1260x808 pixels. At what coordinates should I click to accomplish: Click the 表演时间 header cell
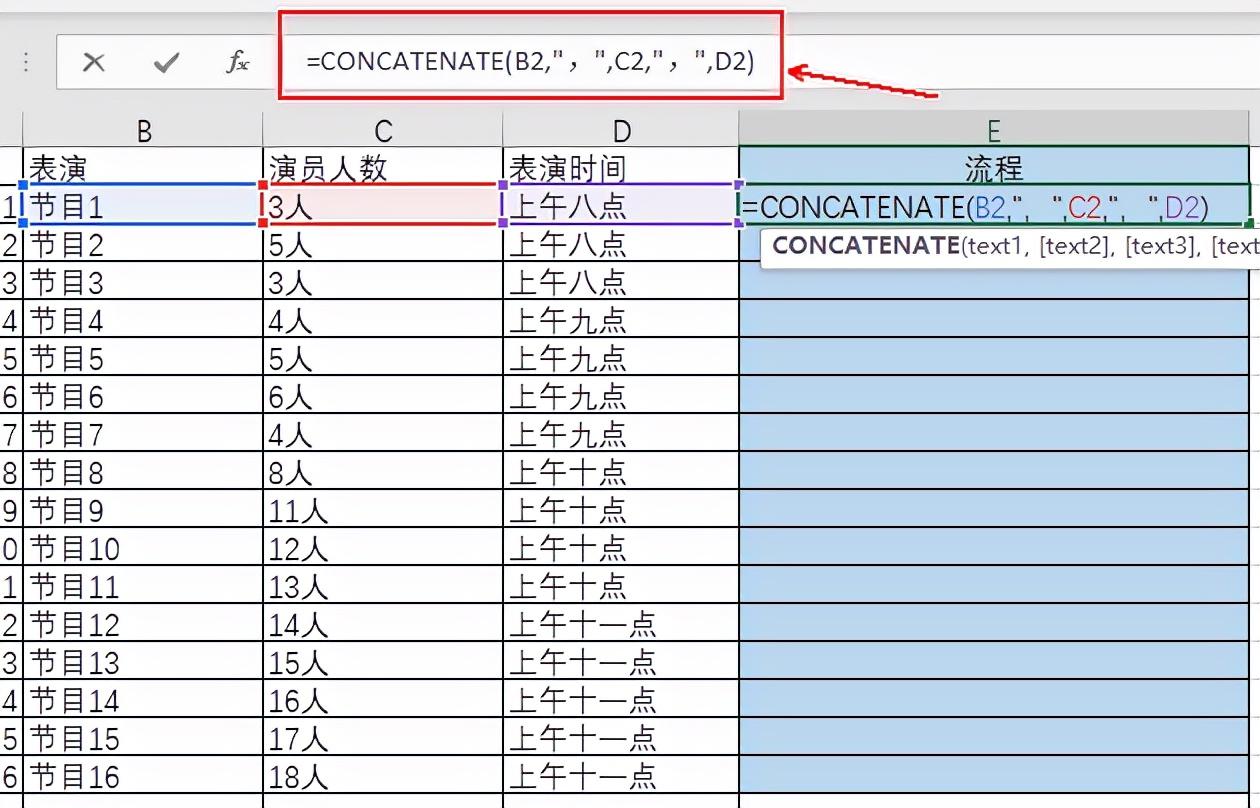click(621, 166)
